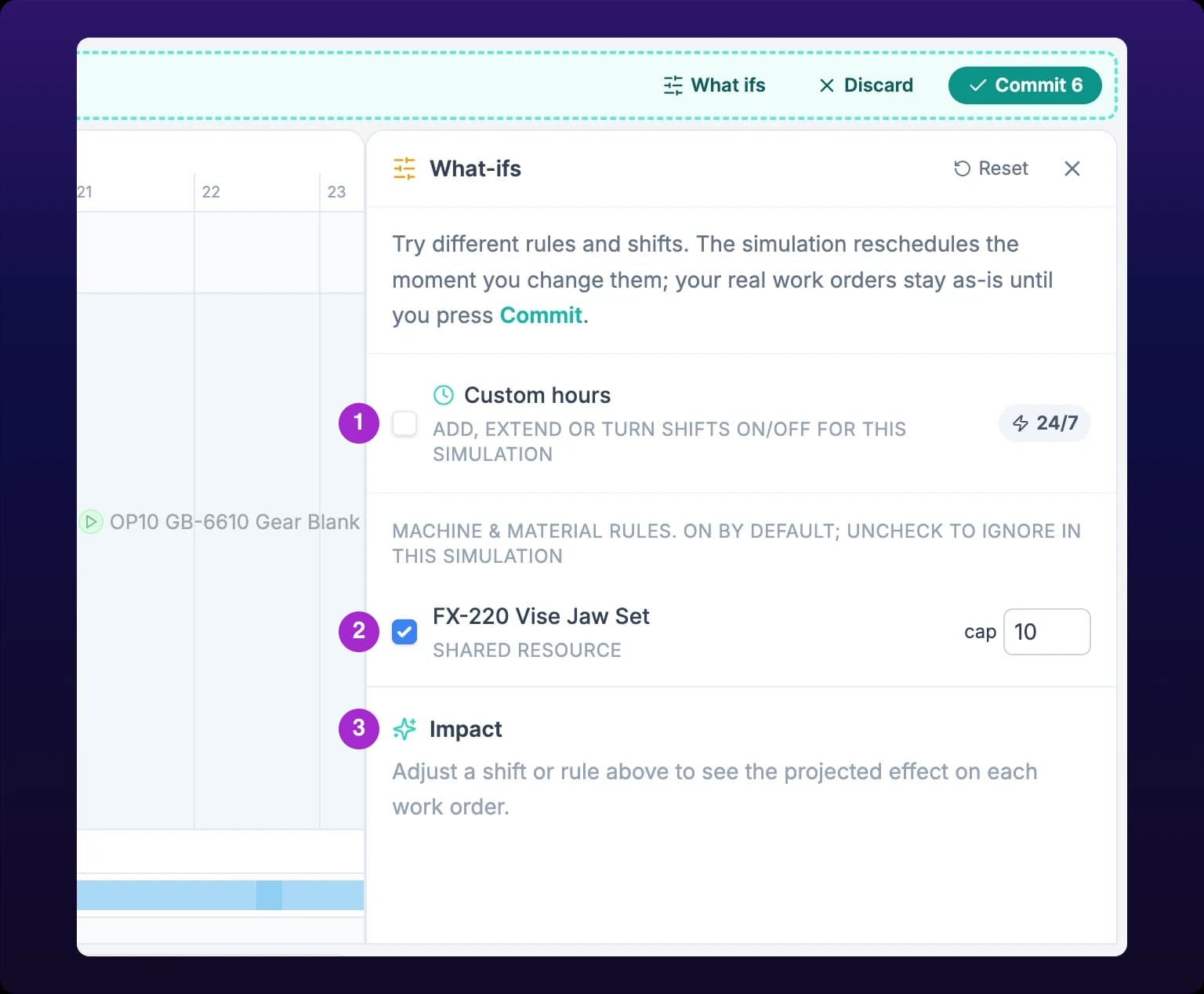
Task: Select the play icon on OP10 Gear Blank
Action: [x=91, y=521]
